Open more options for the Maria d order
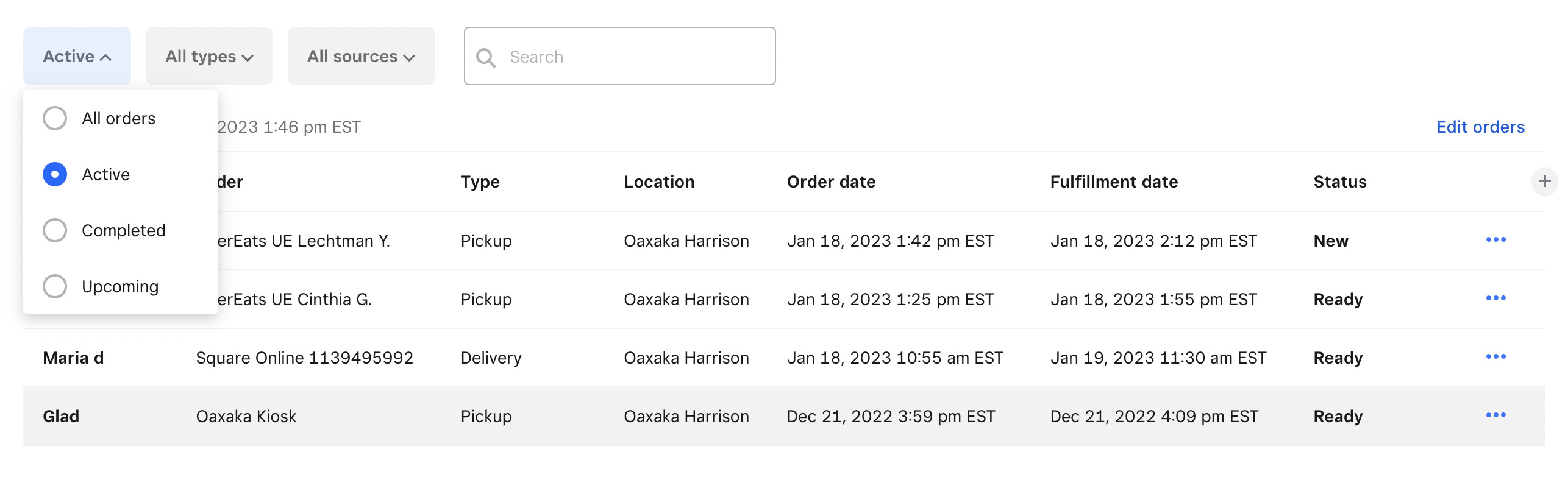This screenshot has height=491, width=1568. pos(1495,357)
